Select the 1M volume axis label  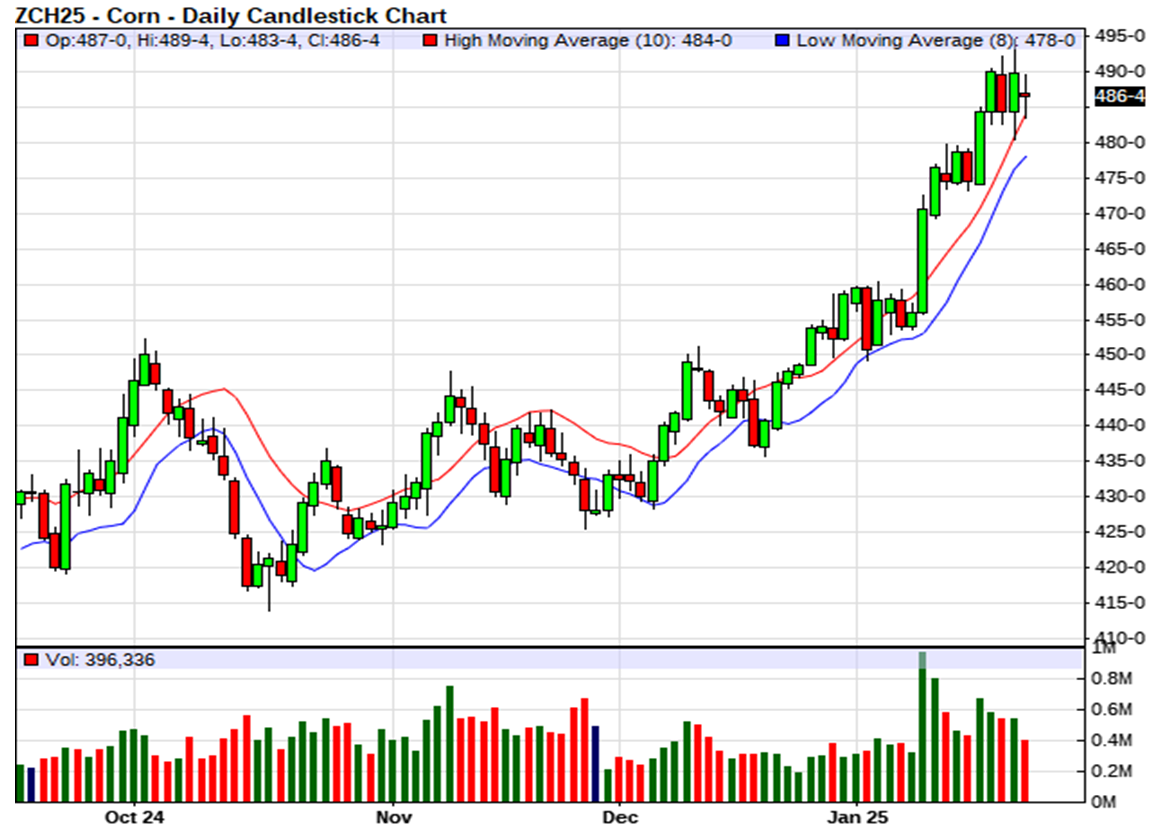[1103, 649]
